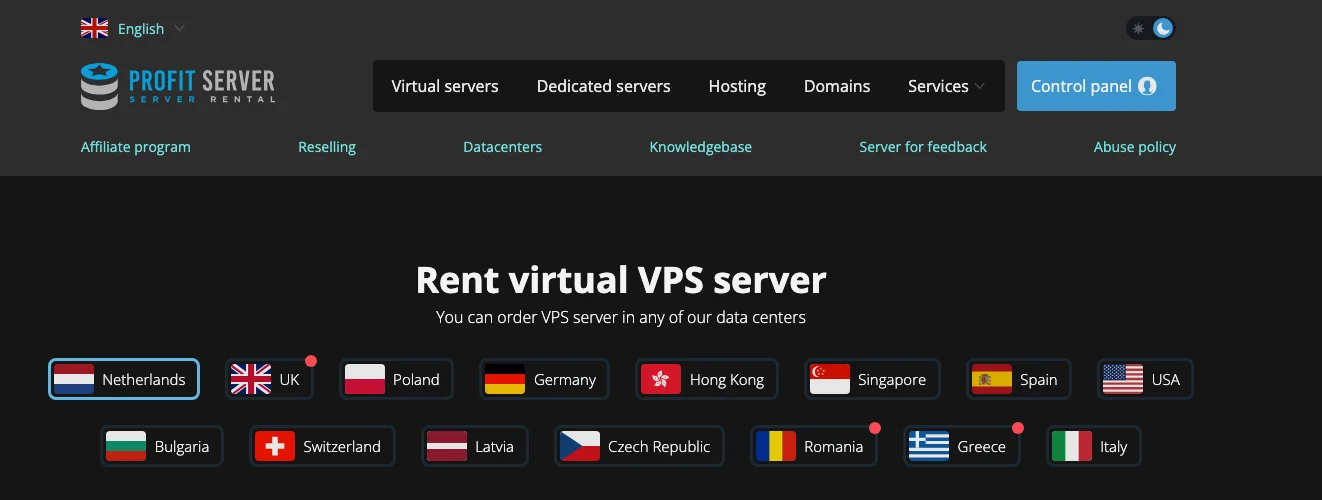Open the Control panel button
Image resolution: width=1322 pixels, height=500 pixels.
click(1096, 86)
